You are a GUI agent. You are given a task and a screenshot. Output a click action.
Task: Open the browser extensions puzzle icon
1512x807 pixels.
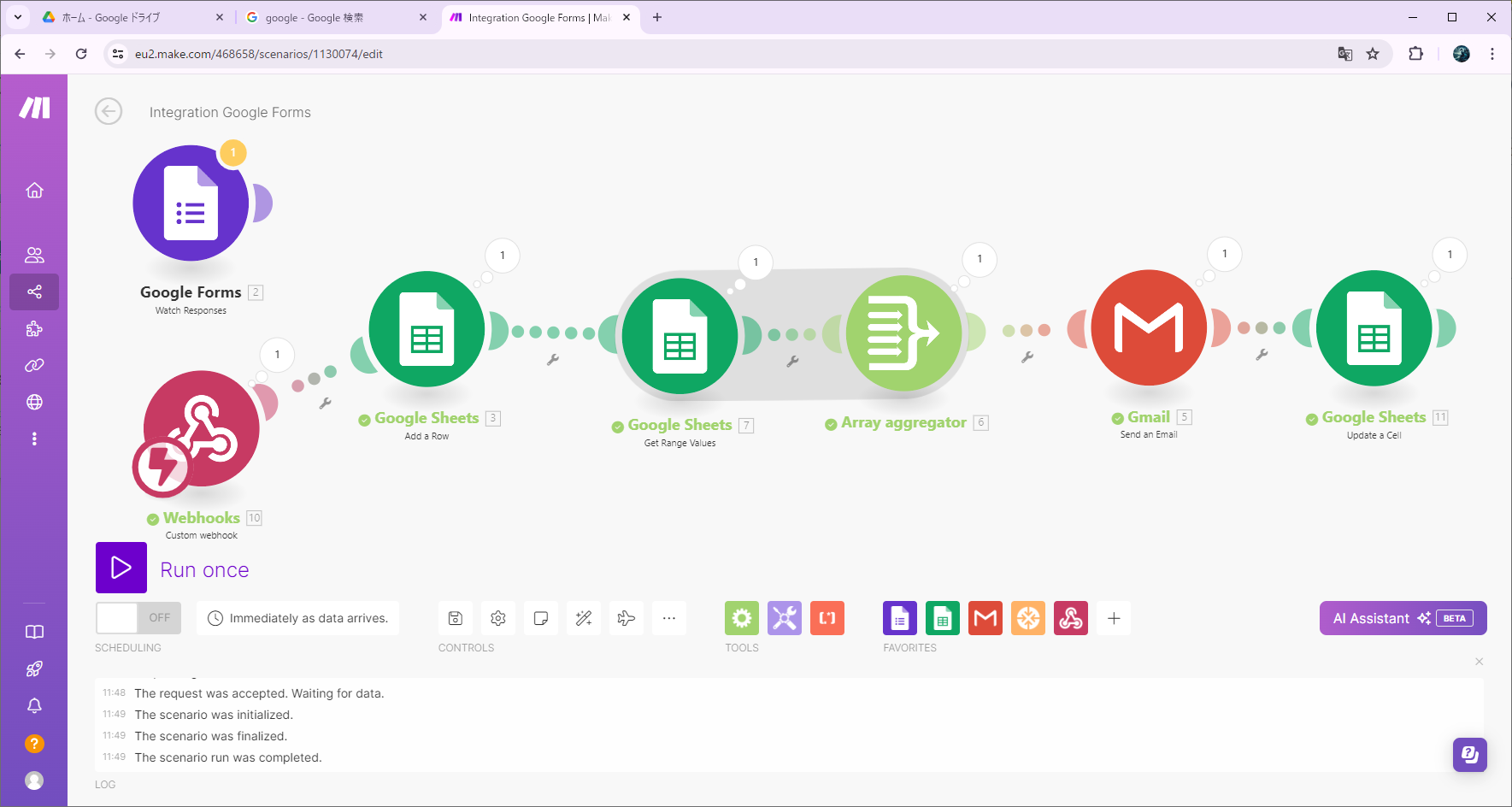pyautogui.click(x=1415, y=54)
